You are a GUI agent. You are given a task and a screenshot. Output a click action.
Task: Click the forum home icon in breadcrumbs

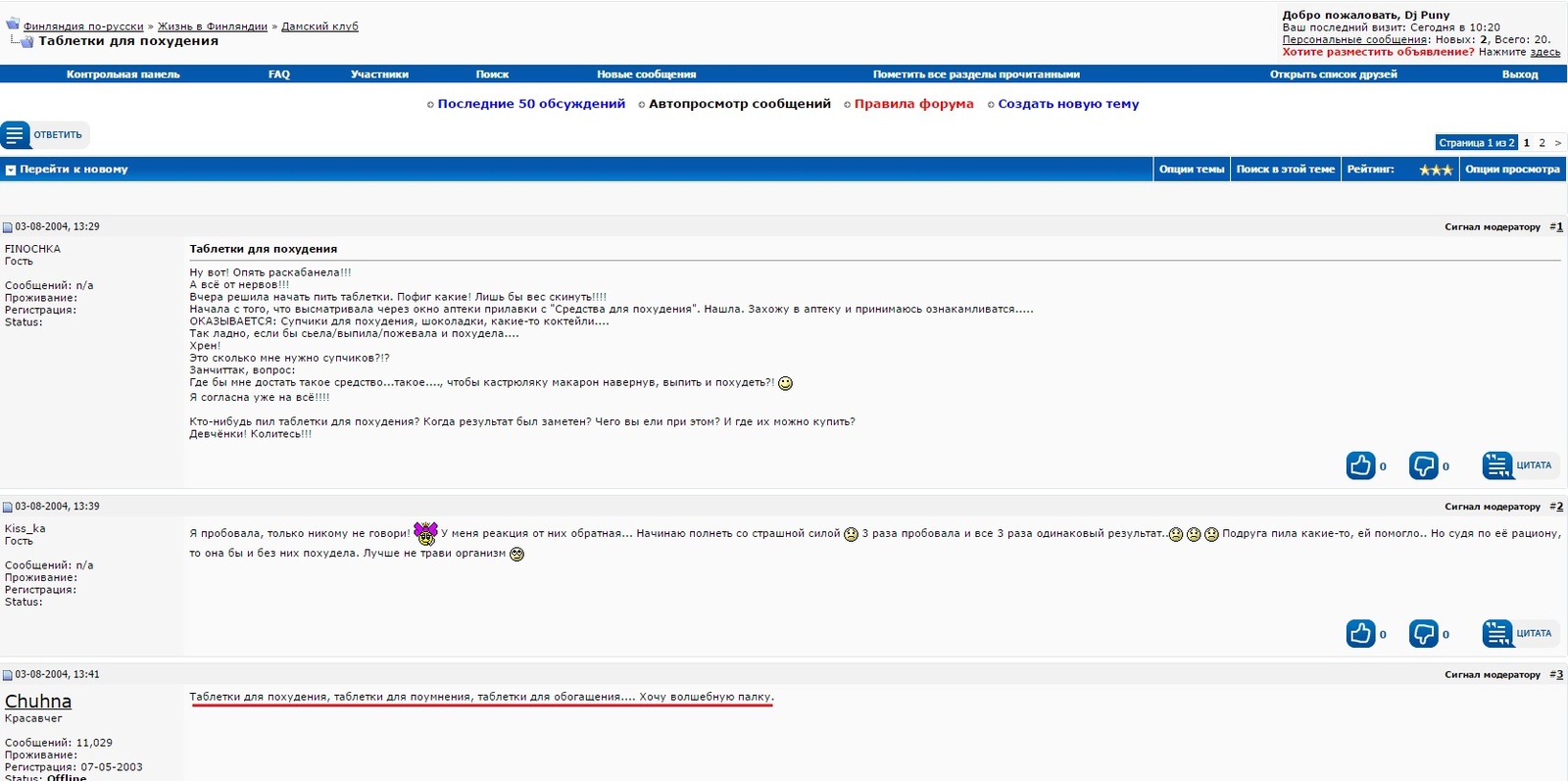click(13, 24)
